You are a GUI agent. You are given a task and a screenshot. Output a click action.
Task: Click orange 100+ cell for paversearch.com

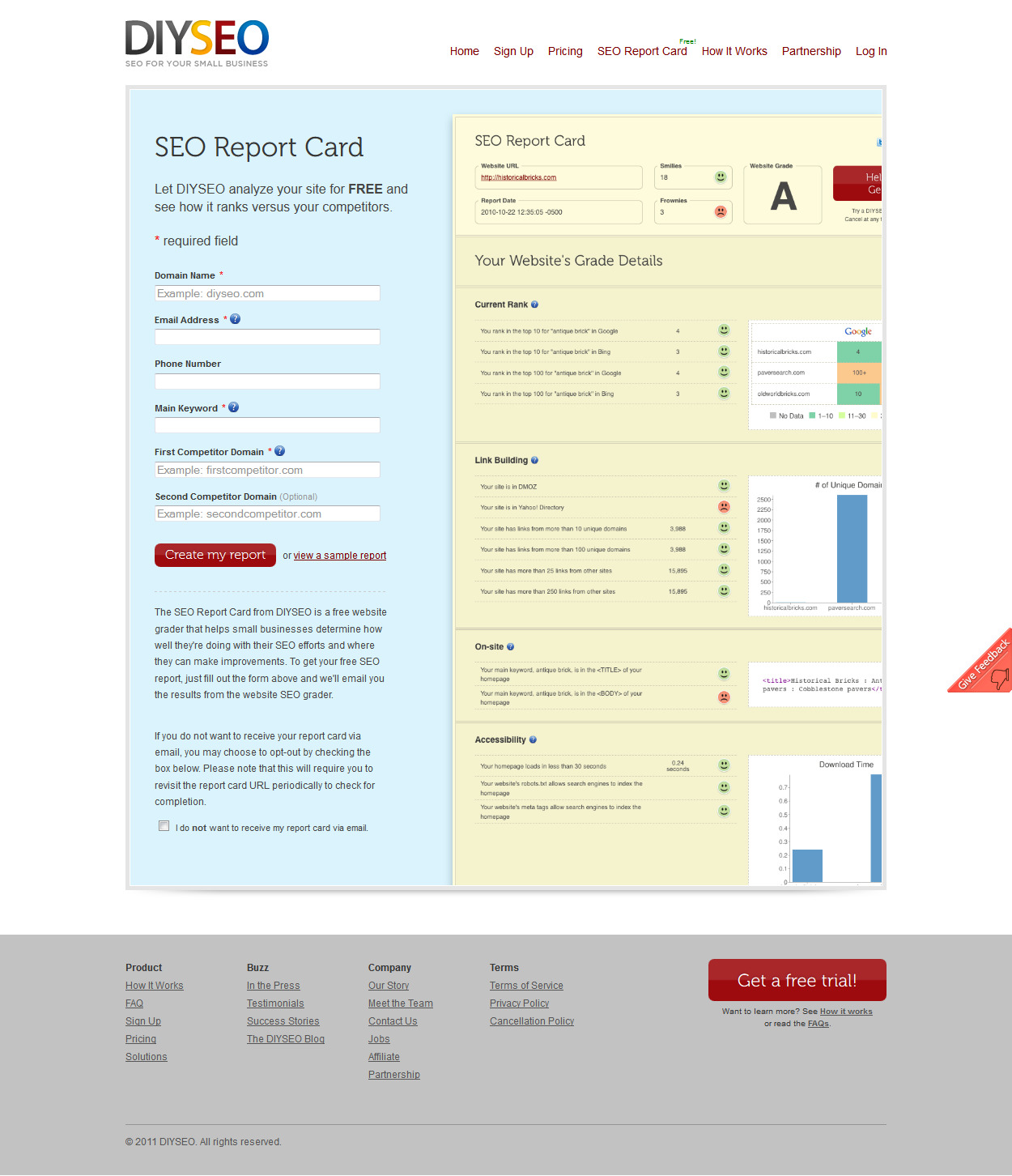[x=858, y=373]
